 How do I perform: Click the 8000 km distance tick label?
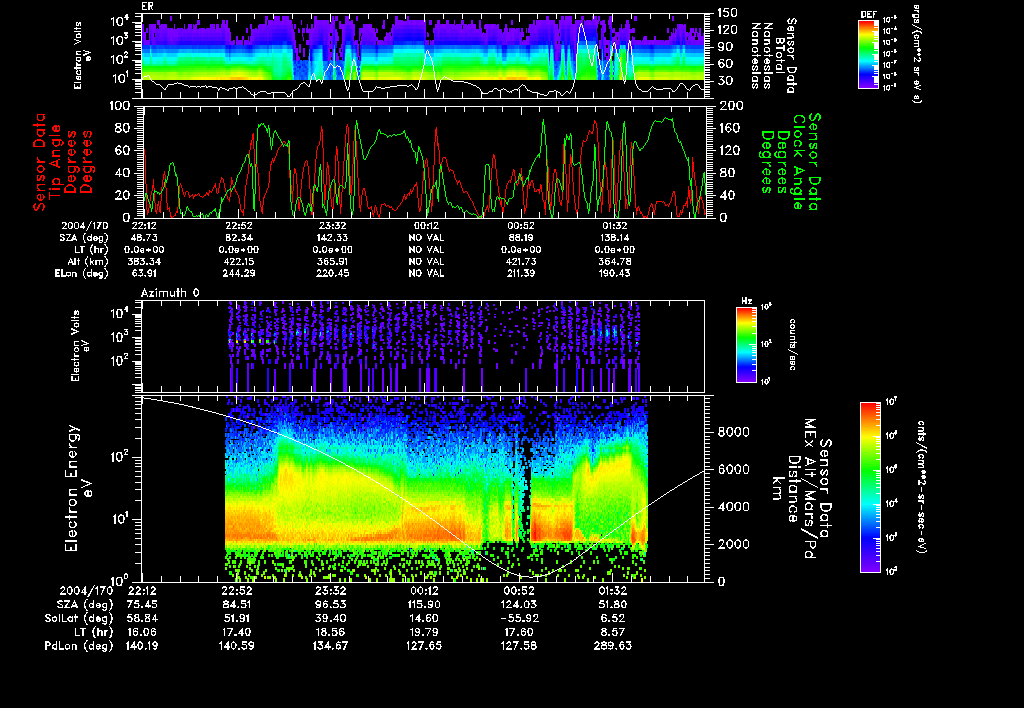click(x=733, y=432)
